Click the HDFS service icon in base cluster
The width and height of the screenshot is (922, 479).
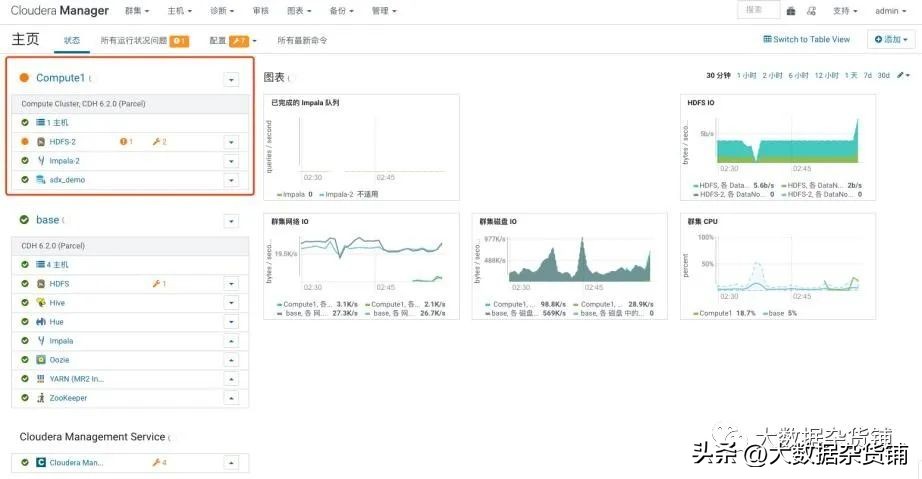[41, 284]
